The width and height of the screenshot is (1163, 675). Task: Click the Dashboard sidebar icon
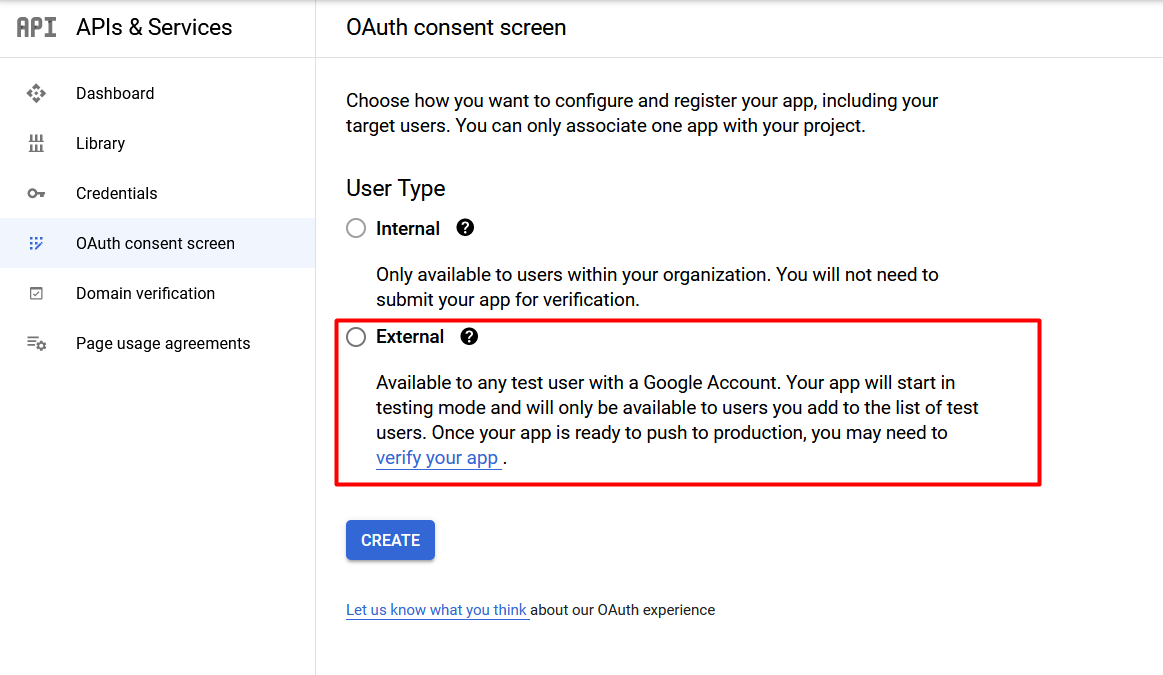point(36,93)
